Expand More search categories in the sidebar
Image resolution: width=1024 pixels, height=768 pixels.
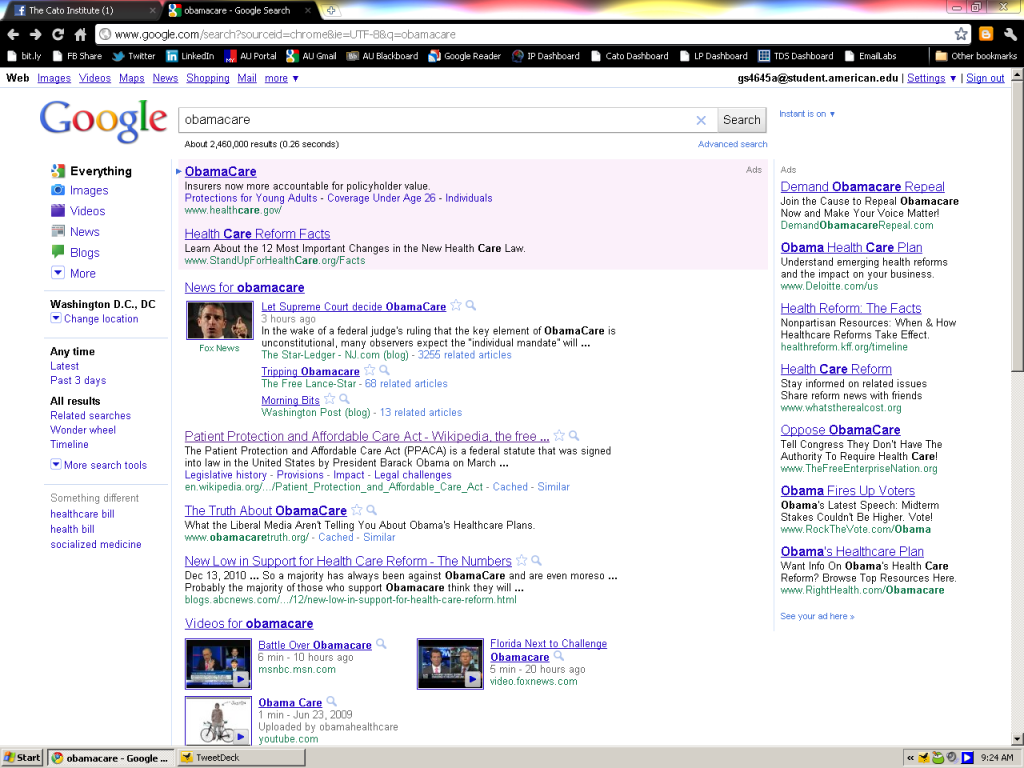click(x=74, y=273)
